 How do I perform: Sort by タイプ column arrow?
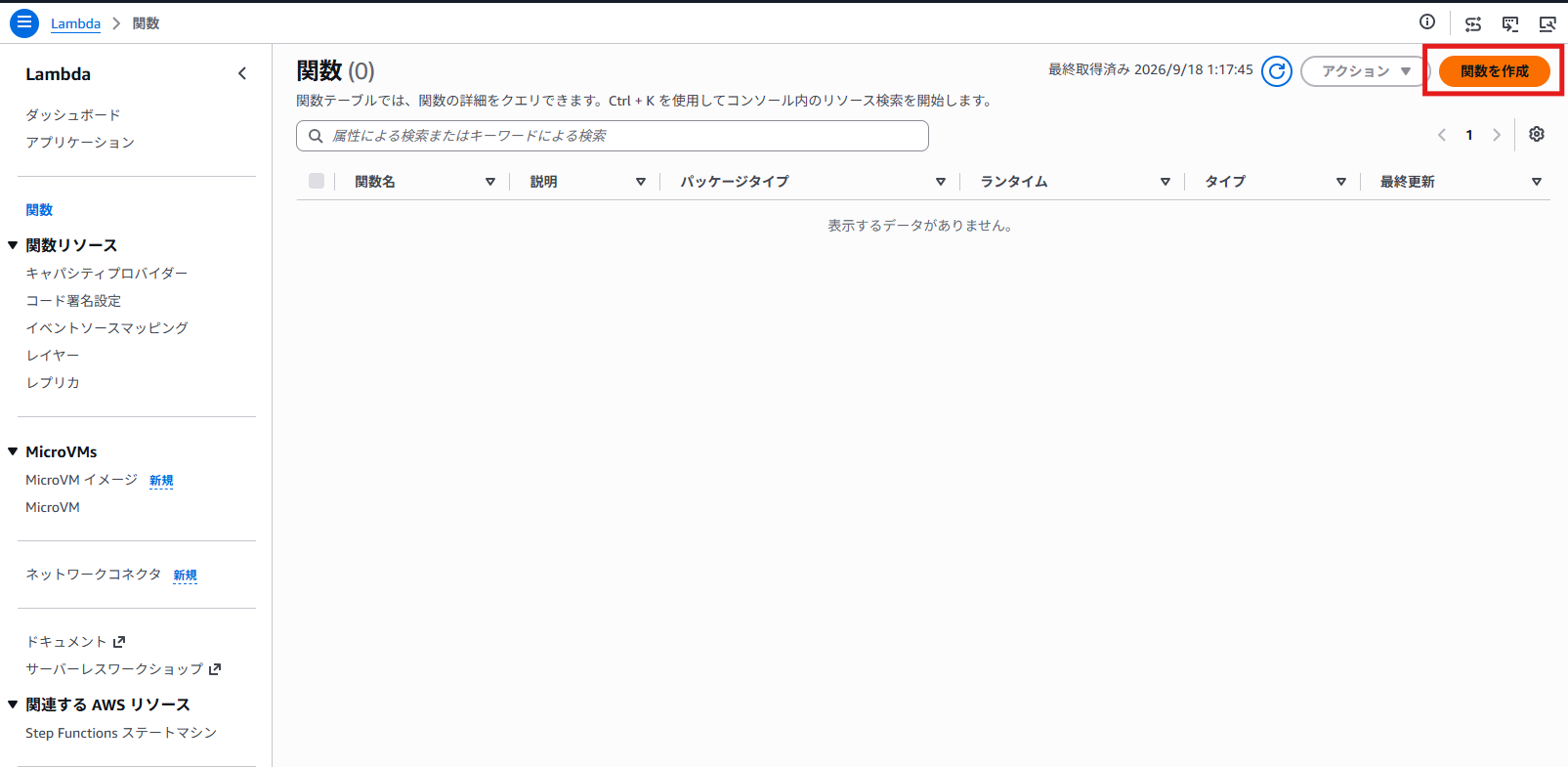pyautogui.click(x=1341, y=182)
